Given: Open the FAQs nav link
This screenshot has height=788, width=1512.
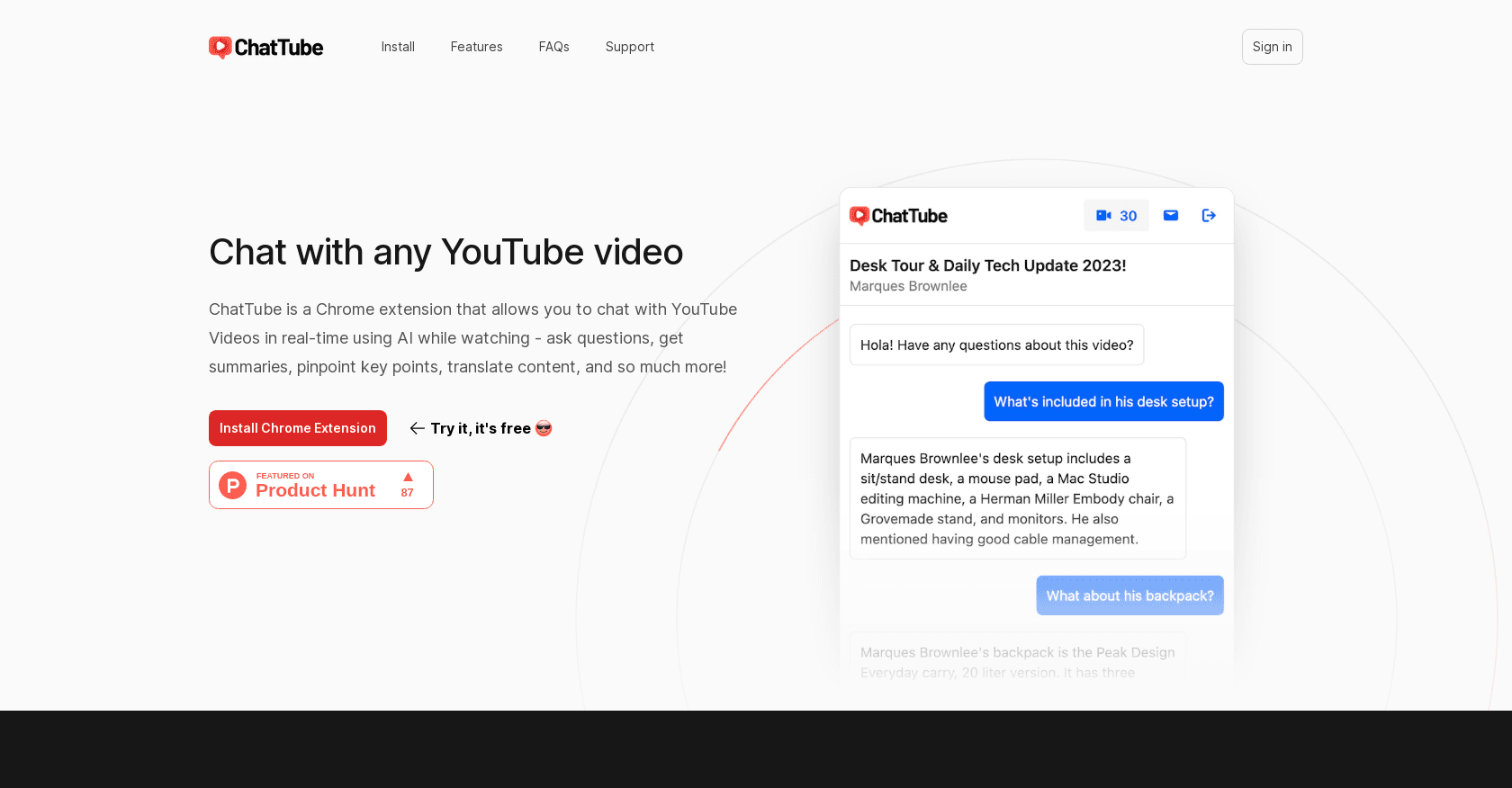Looking at the screenshot, I should click(554, 47).
